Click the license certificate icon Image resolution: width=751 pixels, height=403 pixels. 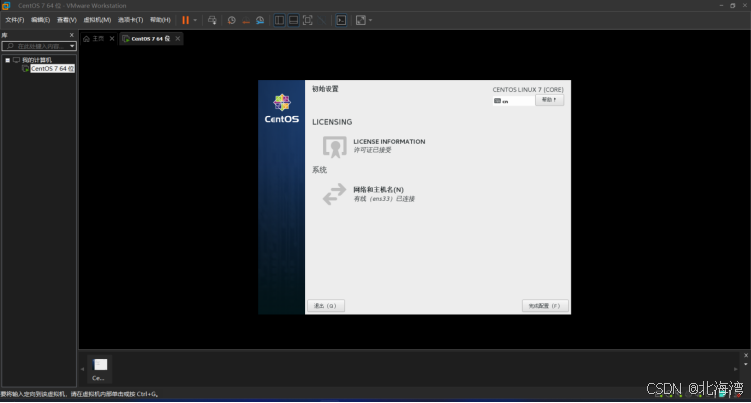click(x=334, y=146)
